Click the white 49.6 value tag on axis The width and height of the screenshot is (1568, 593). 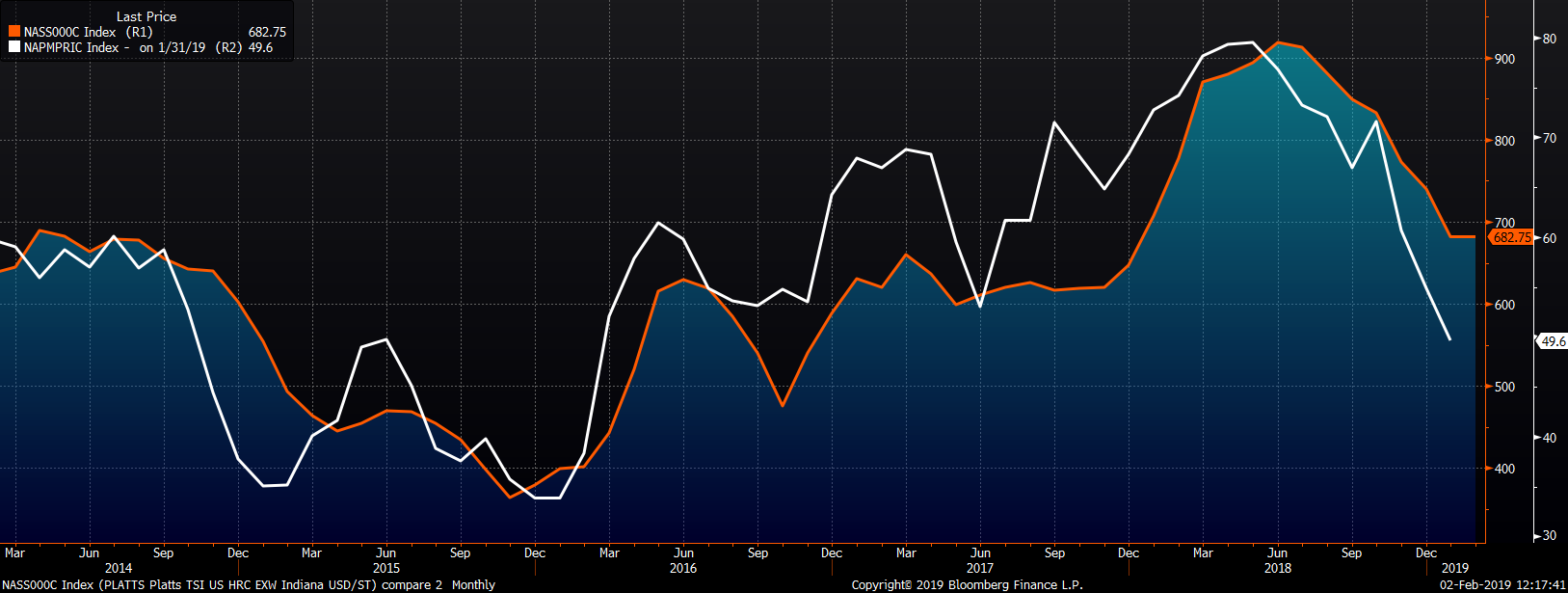[x=1553, y=341]
